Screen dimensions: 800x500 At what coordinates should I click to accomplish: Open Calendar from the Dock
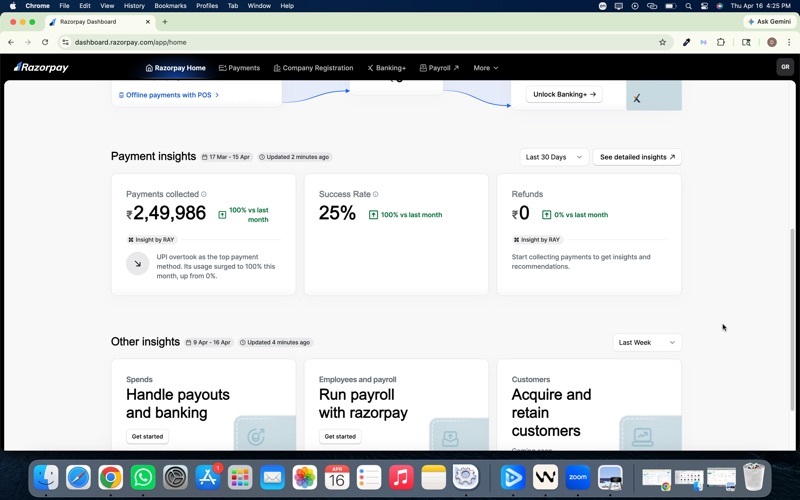click(x=337, y=478)
